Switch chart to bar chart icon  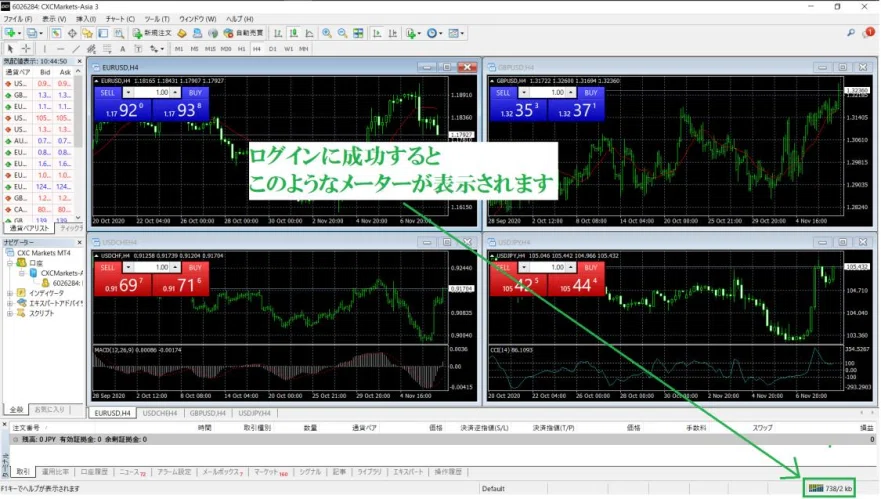point(278,33)
